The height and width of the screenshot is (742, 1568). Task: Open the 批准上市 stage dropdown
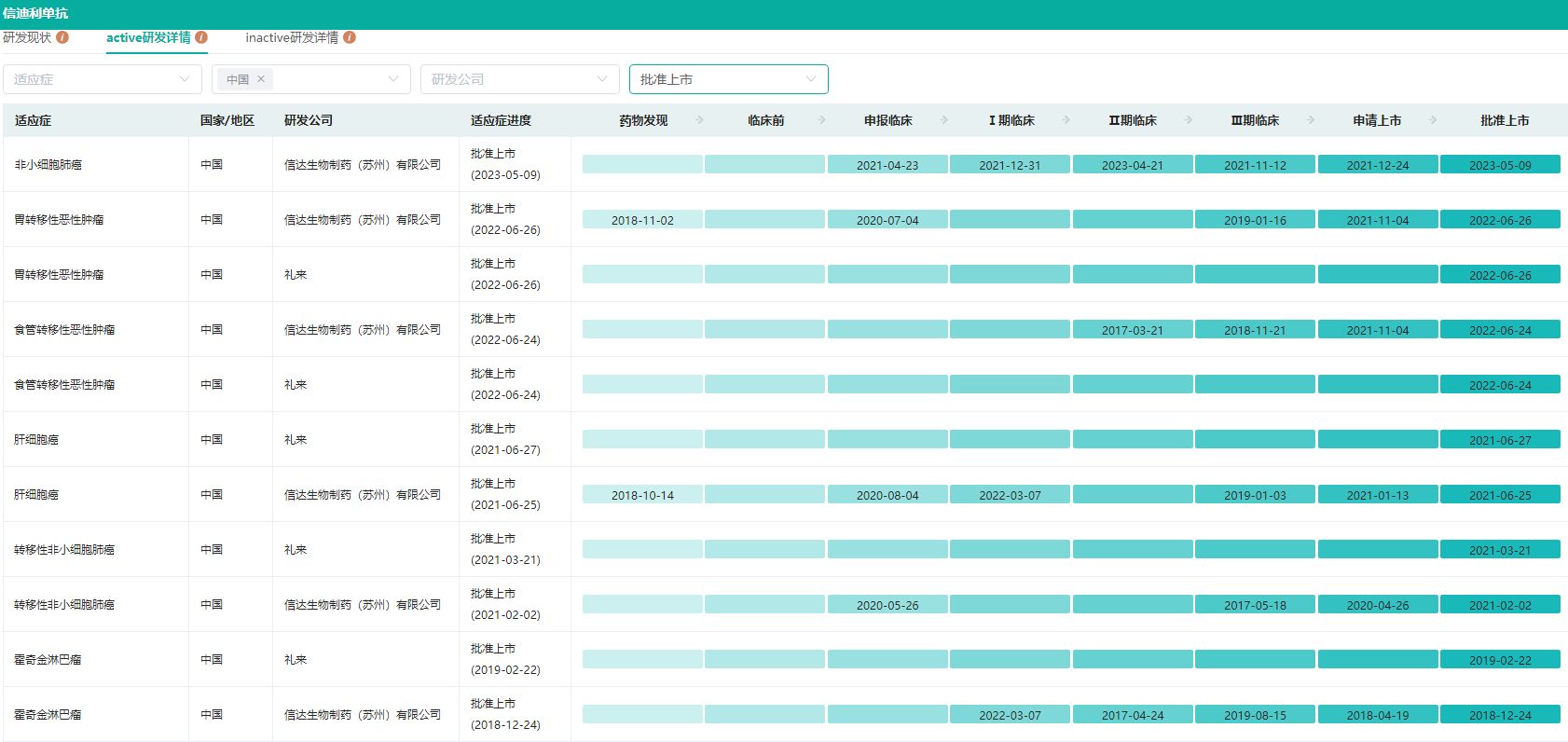tap(729, 79)
